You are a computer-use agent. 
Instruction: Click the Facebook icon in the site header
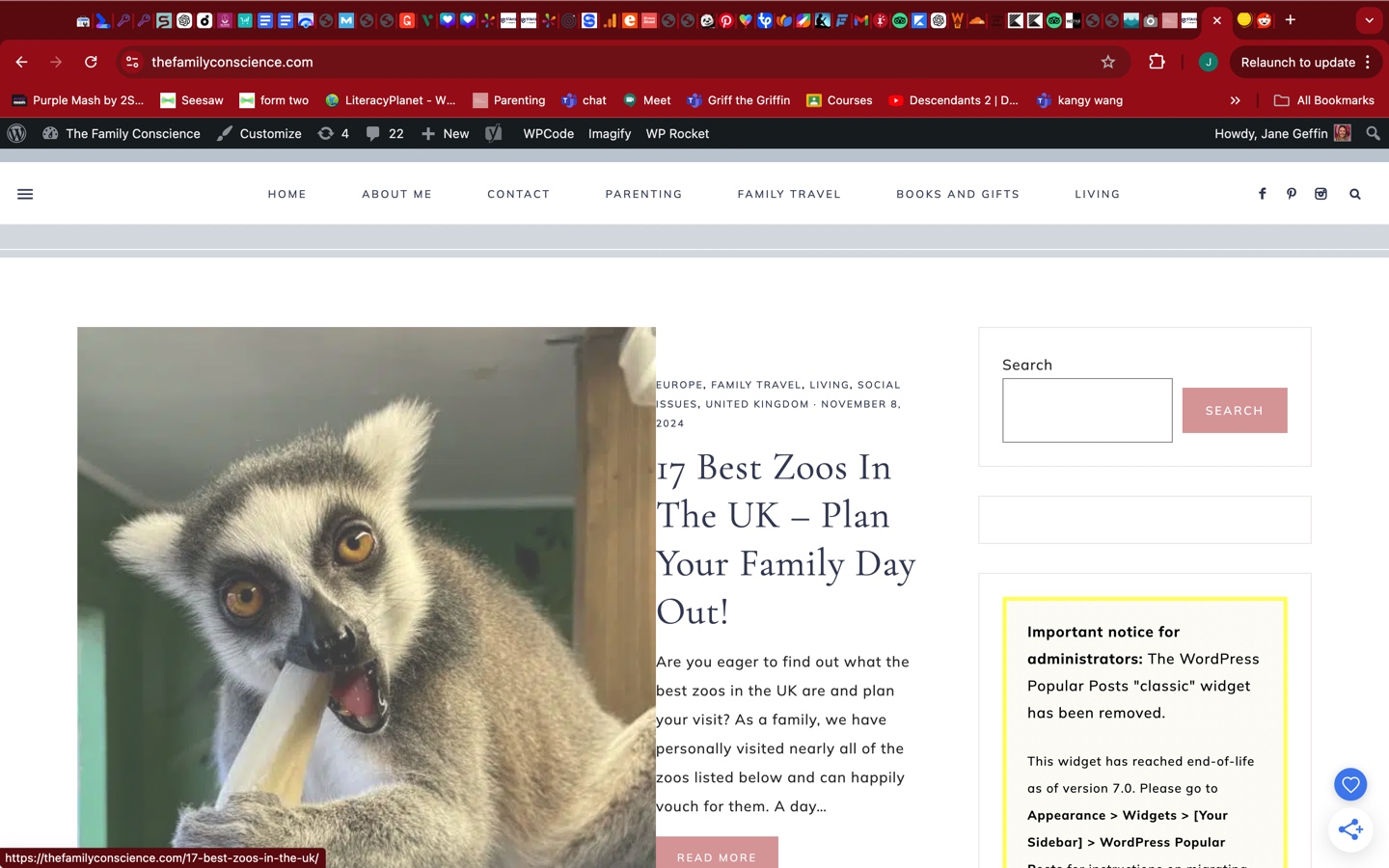pyautogui.click(x=1262, y=194)
